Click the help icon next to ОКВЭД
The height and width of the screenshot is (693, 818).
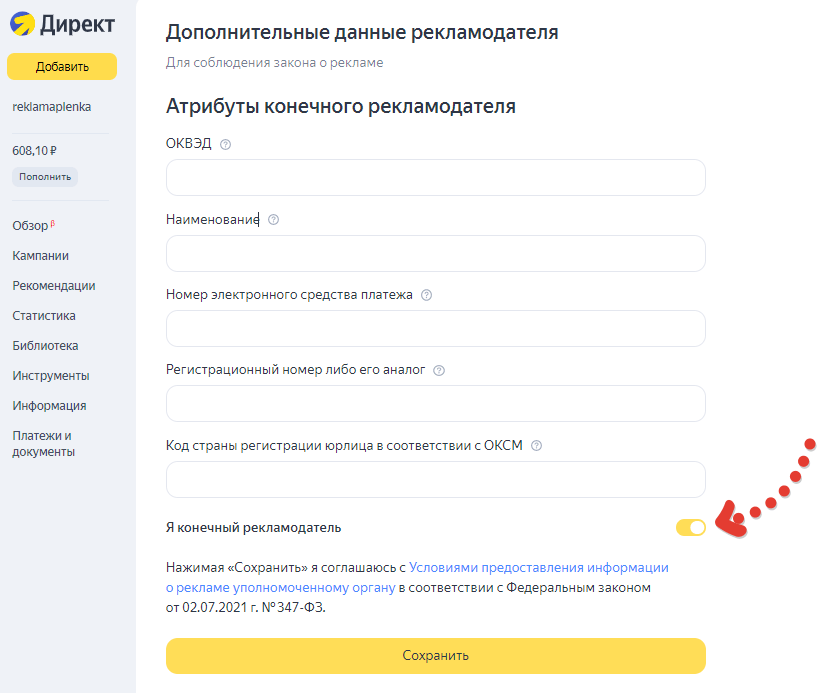point(225,144)
